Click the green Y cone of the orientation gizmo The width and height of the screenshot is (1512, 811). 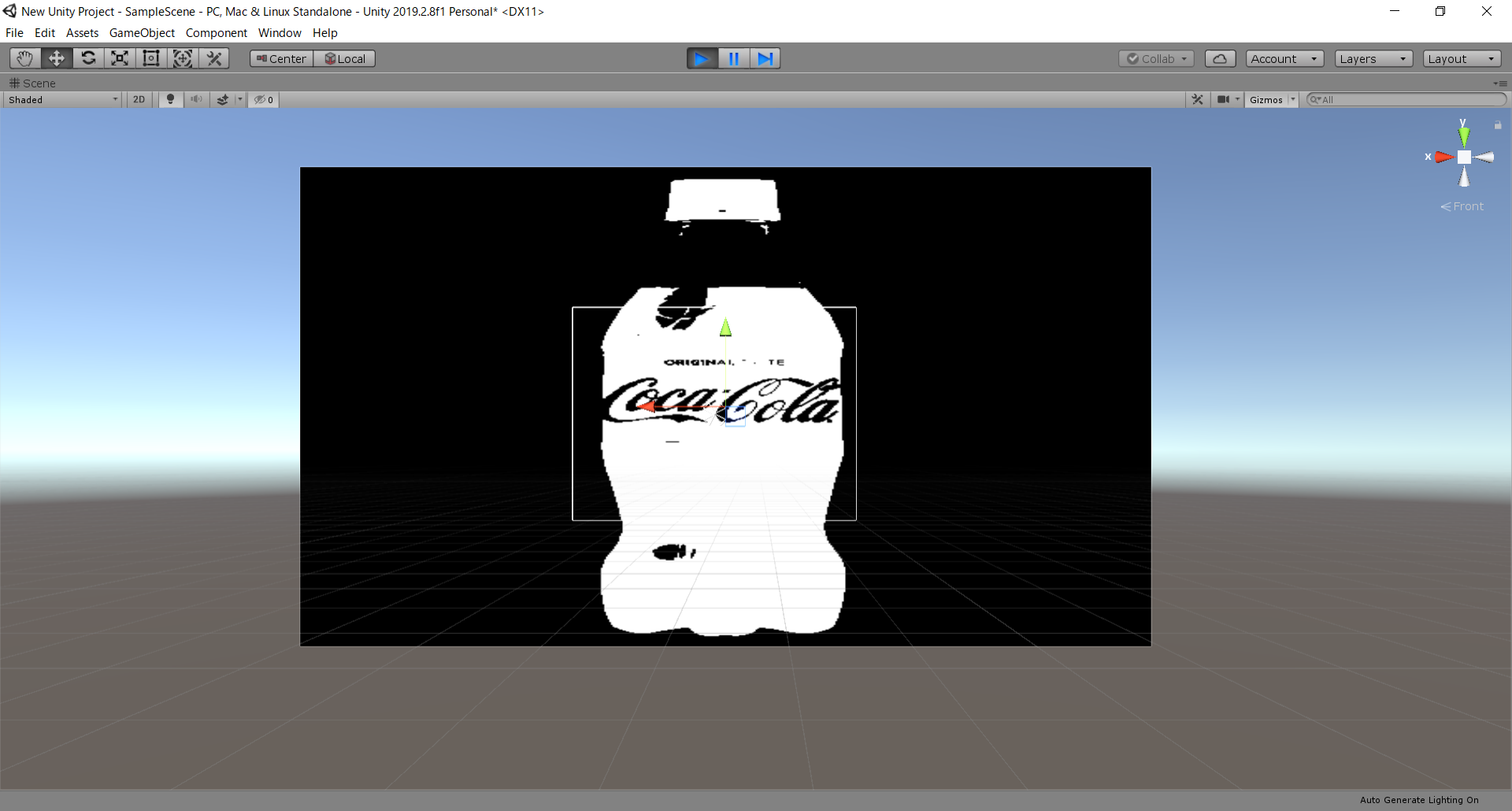1463,137
